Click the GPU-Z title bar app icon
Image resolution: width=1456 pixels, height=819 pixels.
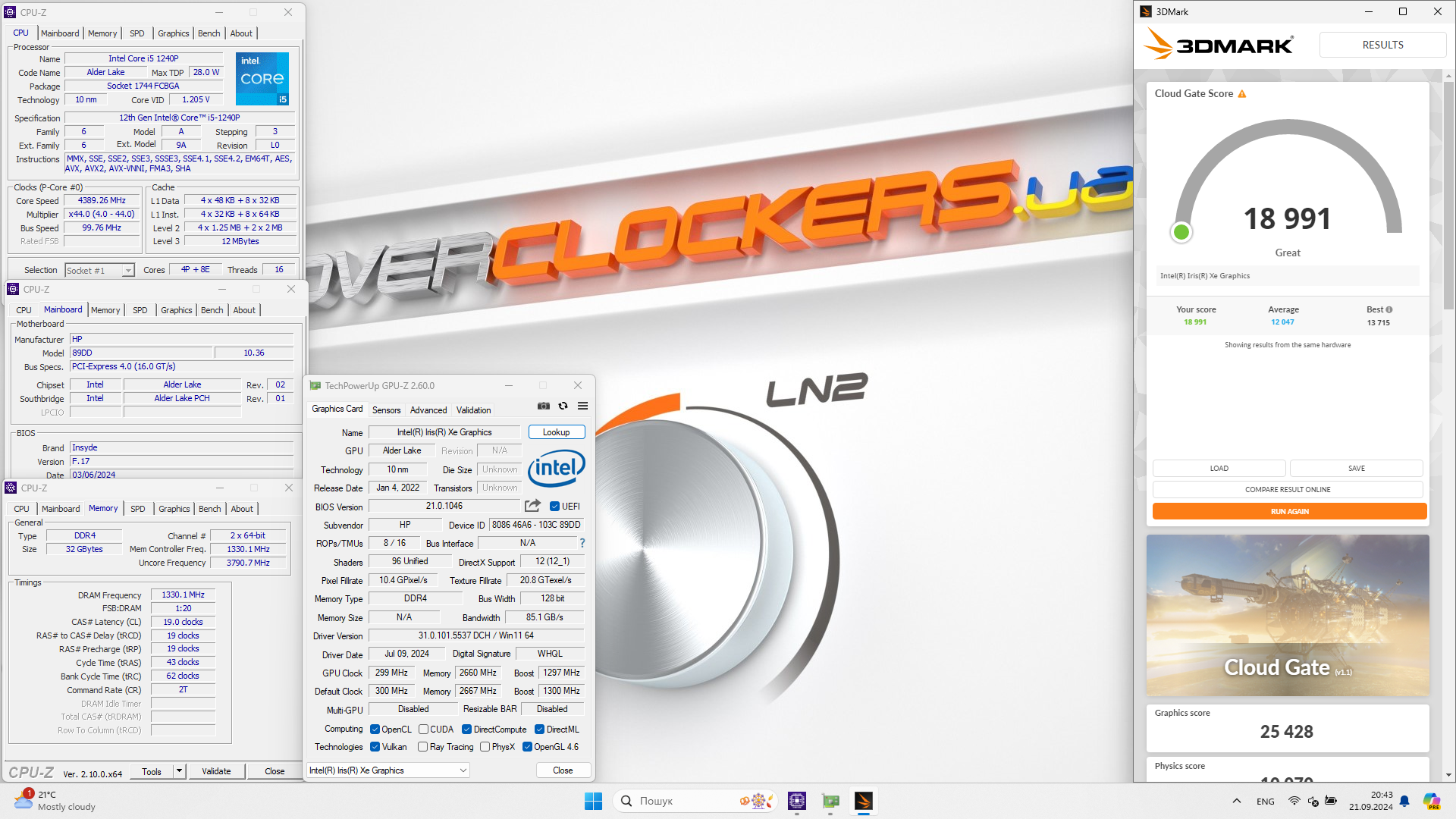315,386
